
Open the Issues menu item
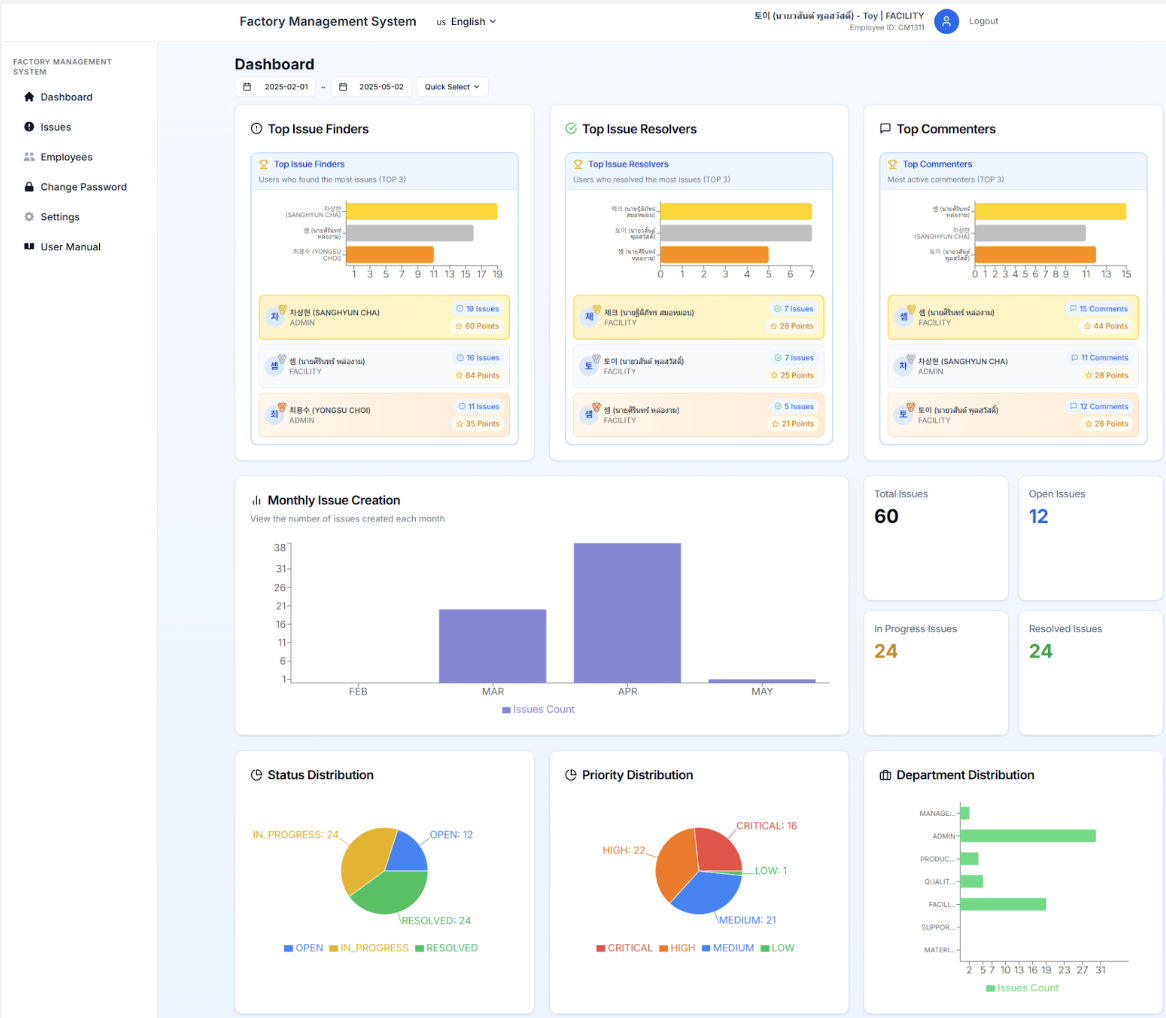point(56,127)
